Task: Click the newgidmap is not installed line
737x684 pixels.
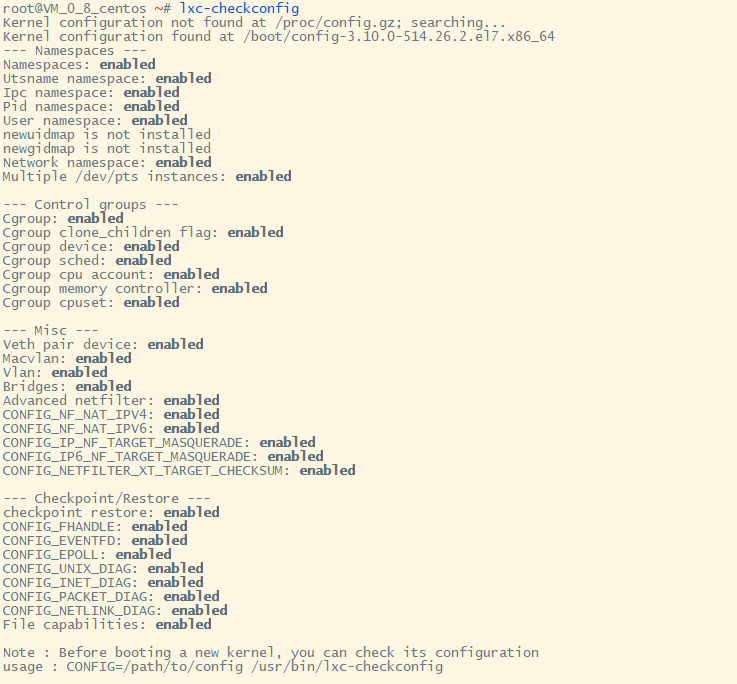Action: [x=107, y=149]
